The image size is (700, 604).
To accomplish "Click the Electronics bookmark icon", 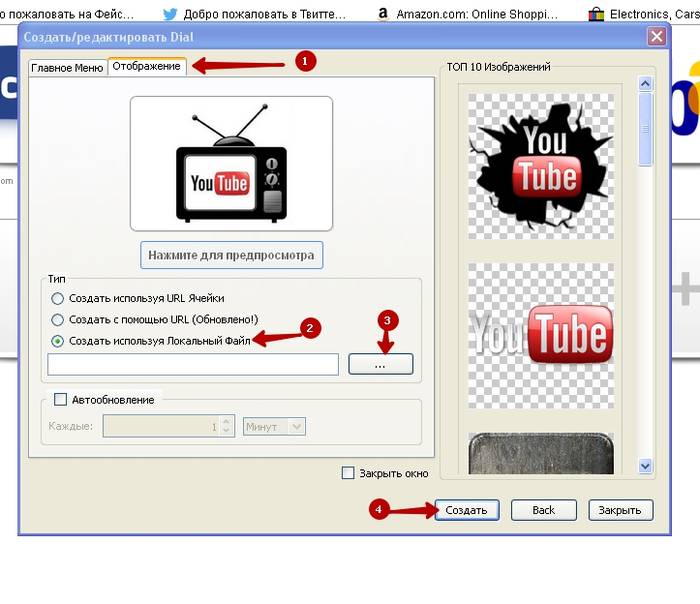I will point(596,13).
